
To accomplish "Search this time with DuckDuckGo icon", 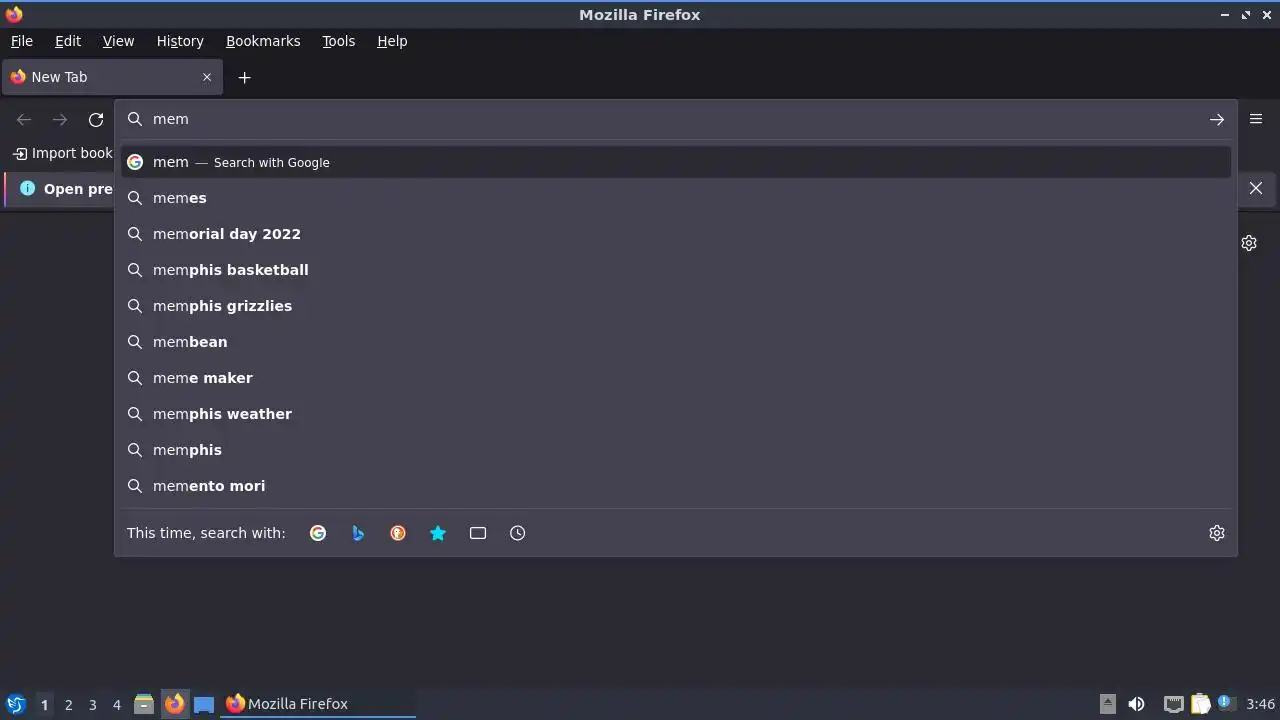I will point(398,533).
